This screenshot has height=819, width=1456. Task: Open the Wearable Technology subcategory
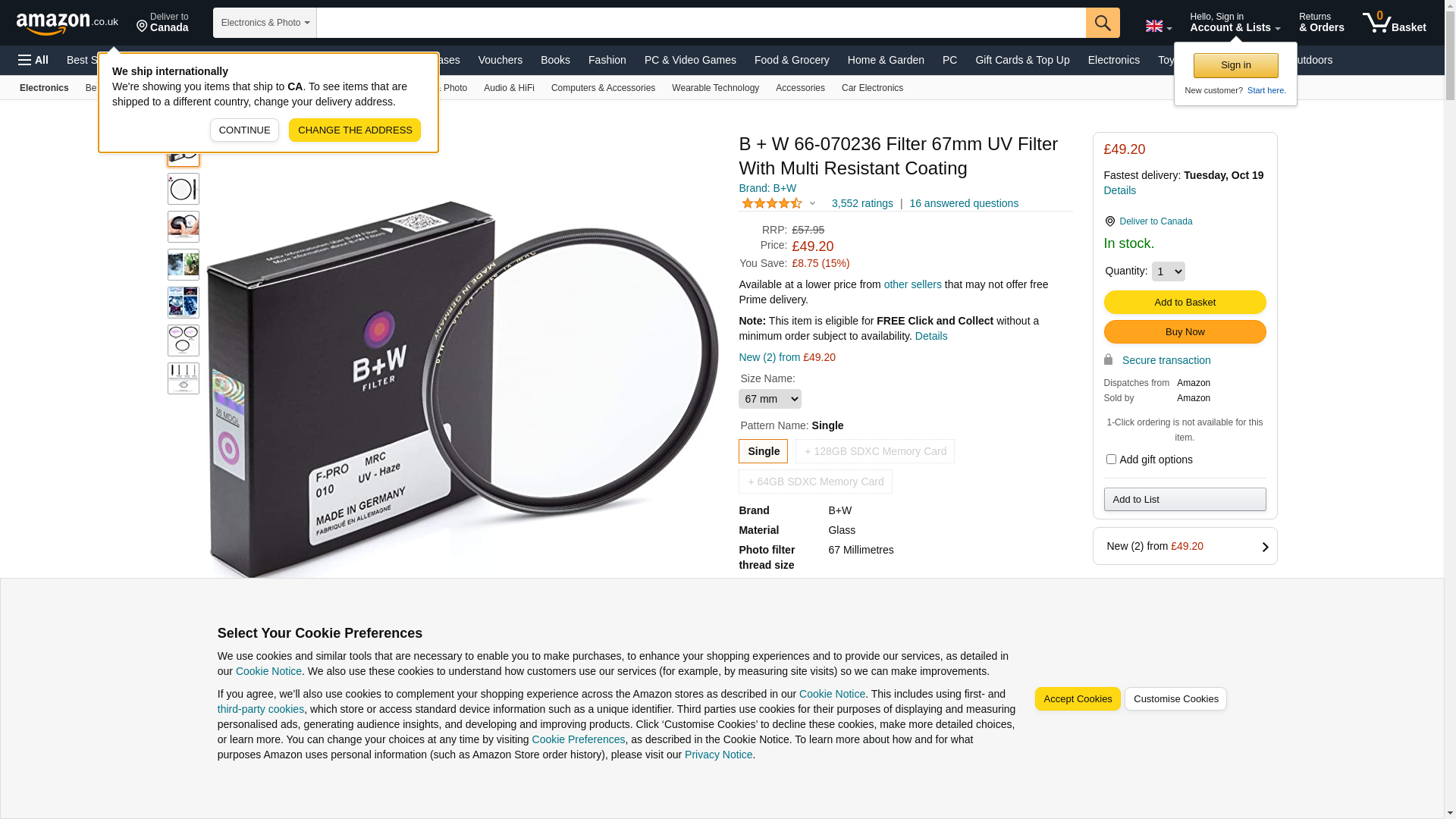click(x=715, y=88)
